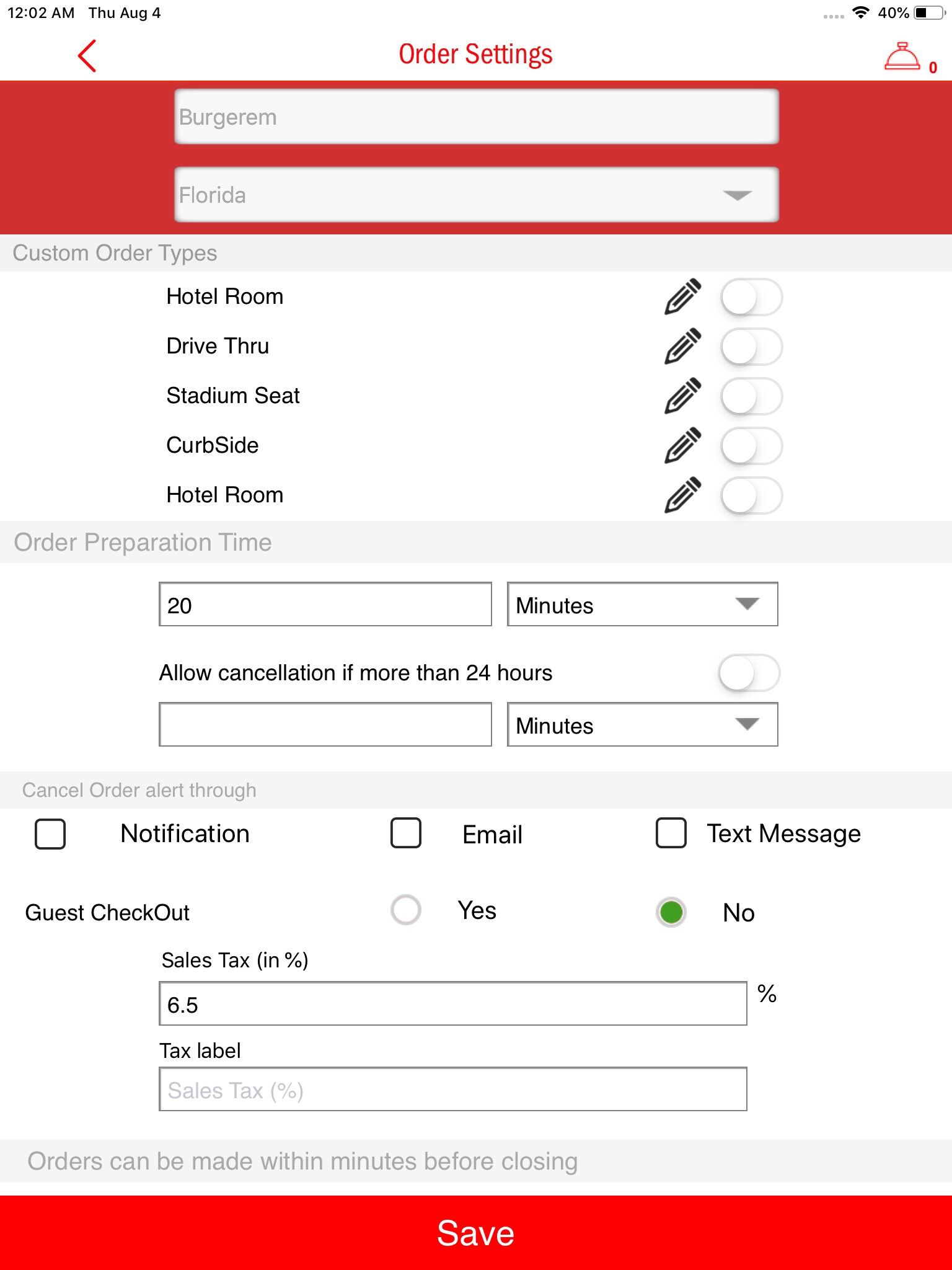Tap the Wi-Fi status icon
Screen dimensions: 952x1270
click(x=860, y=13)
